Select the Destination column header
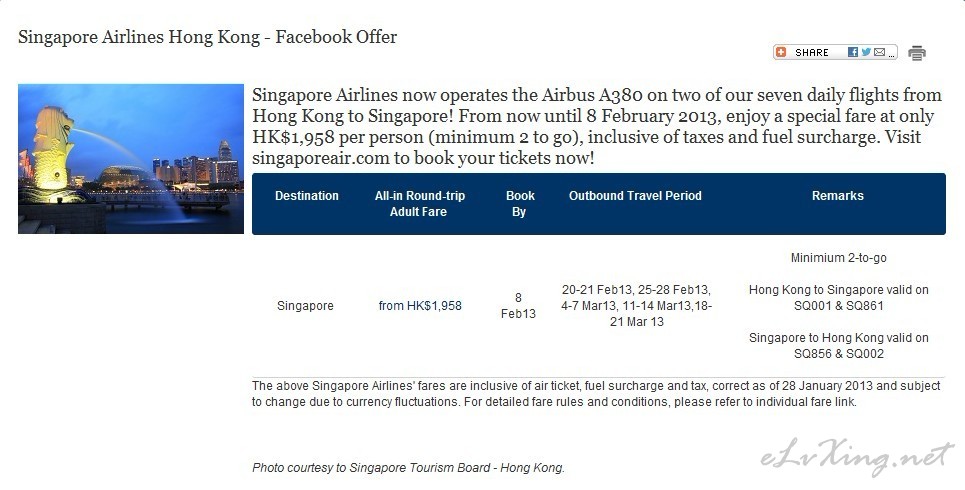The image size is (965, 490). 306,196
